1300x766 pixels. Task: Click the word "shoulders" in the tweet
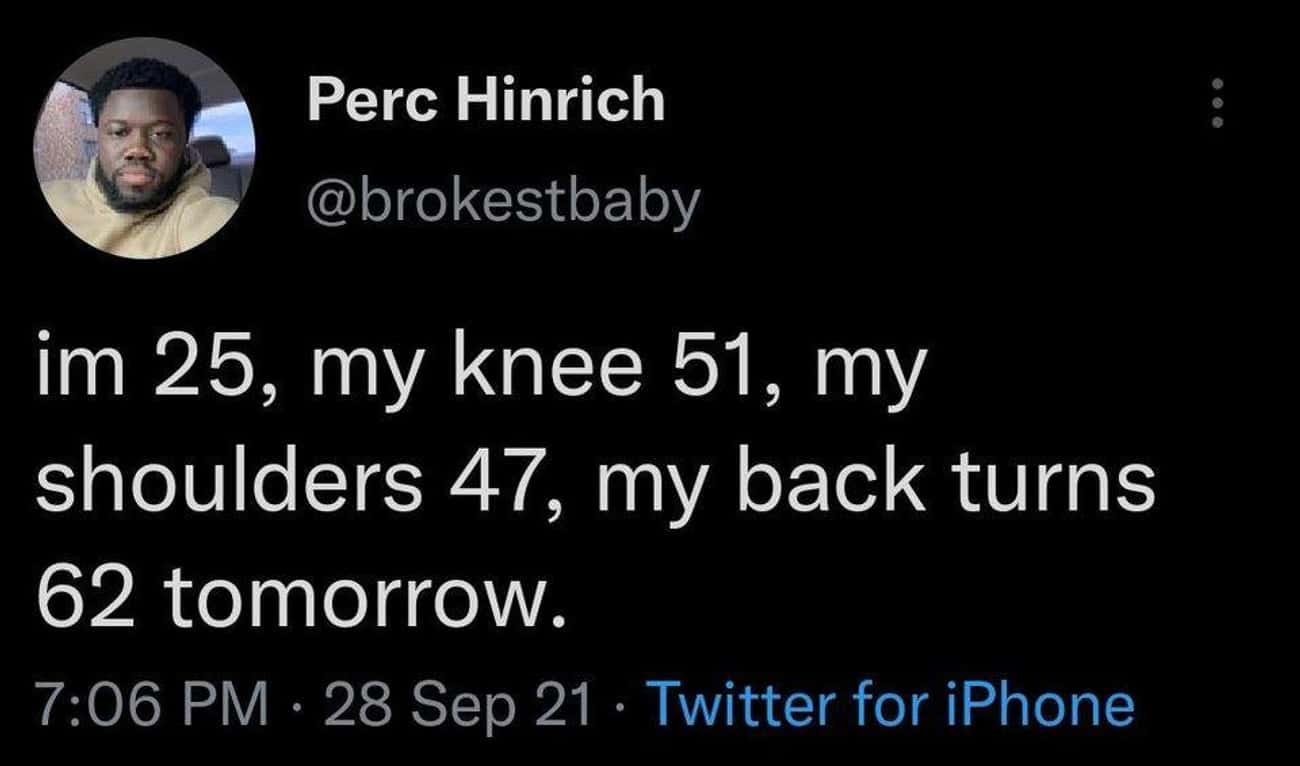pos(227,487)
